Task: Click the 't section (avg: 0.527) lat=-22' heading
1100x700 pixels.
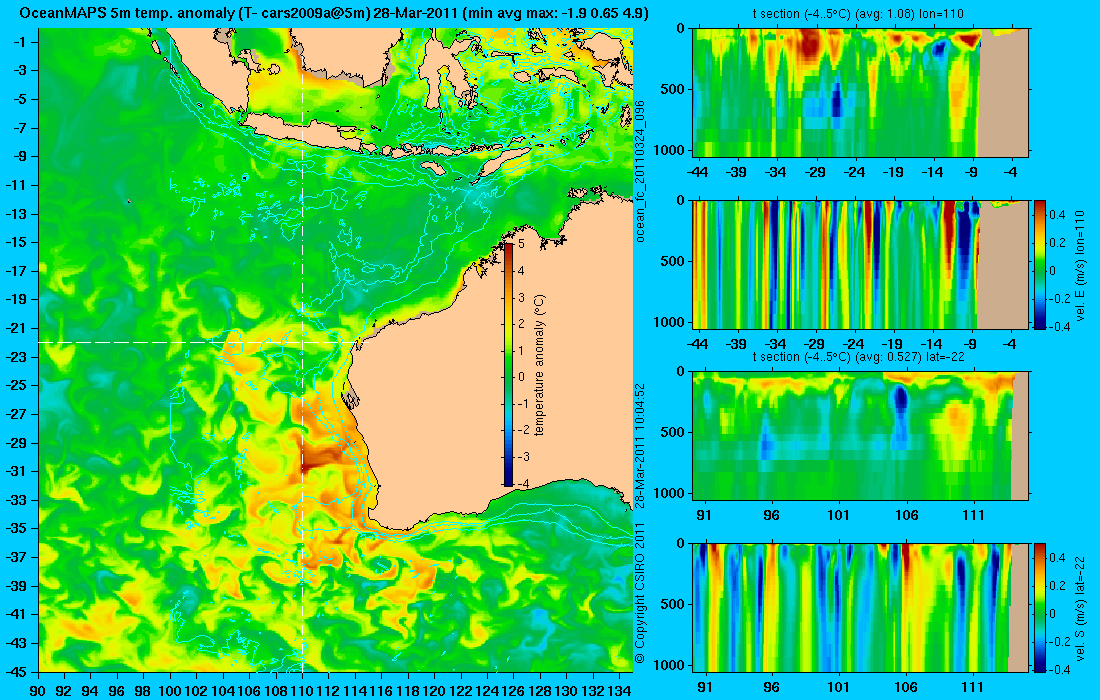Action: [858, 356]
